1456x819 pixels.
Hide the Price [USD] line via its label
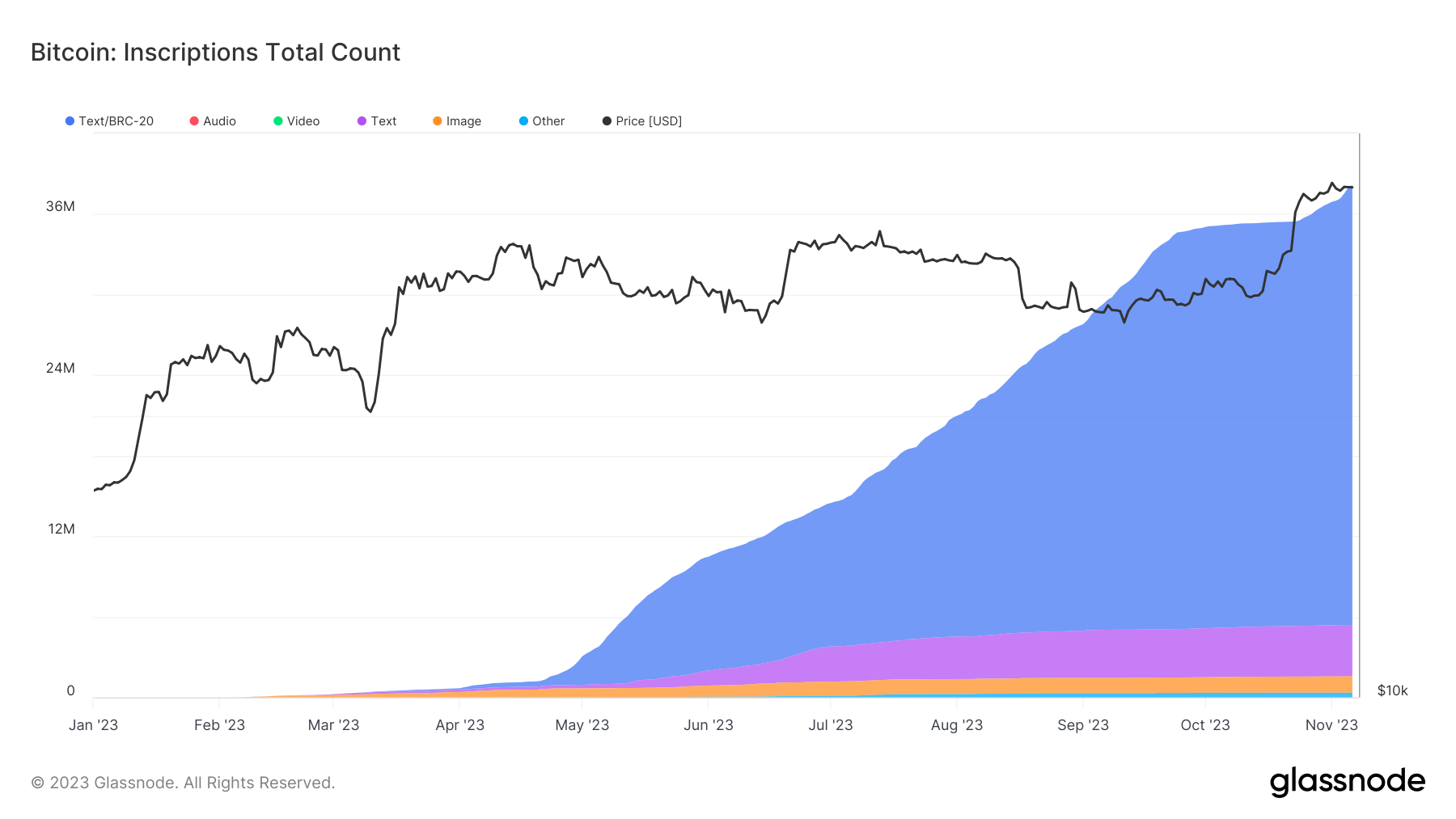point(649,121)
